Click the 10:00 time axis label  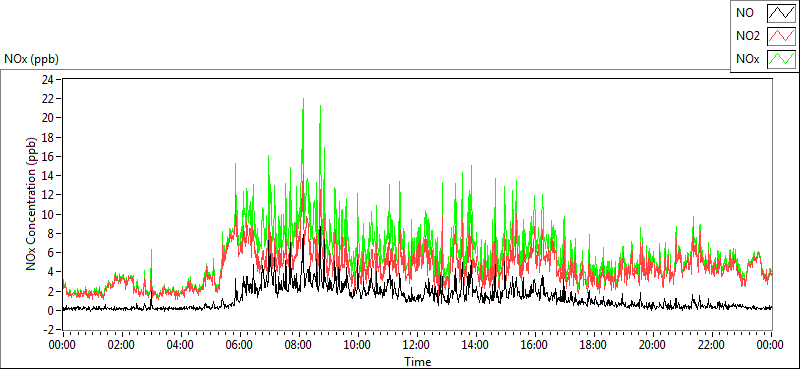point(358,345)
